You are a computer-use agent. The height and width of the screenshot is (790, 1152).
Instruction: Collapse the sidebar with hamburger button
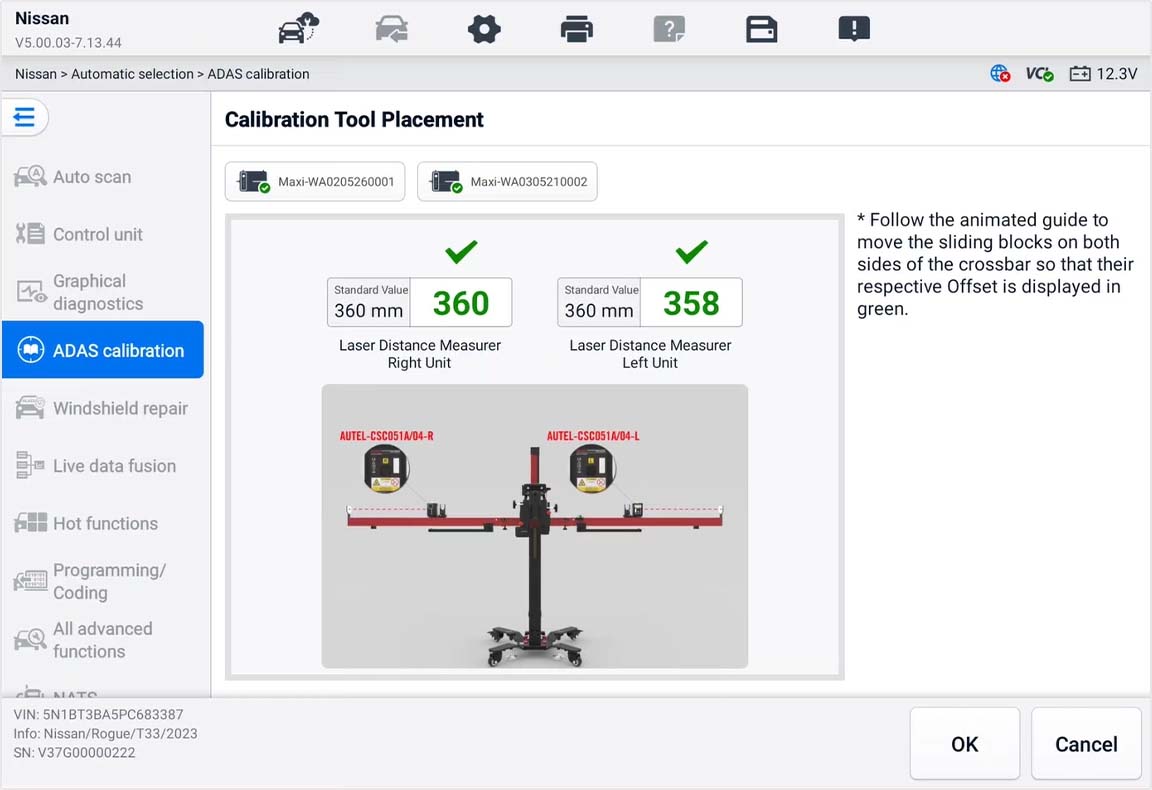(24, 117)
